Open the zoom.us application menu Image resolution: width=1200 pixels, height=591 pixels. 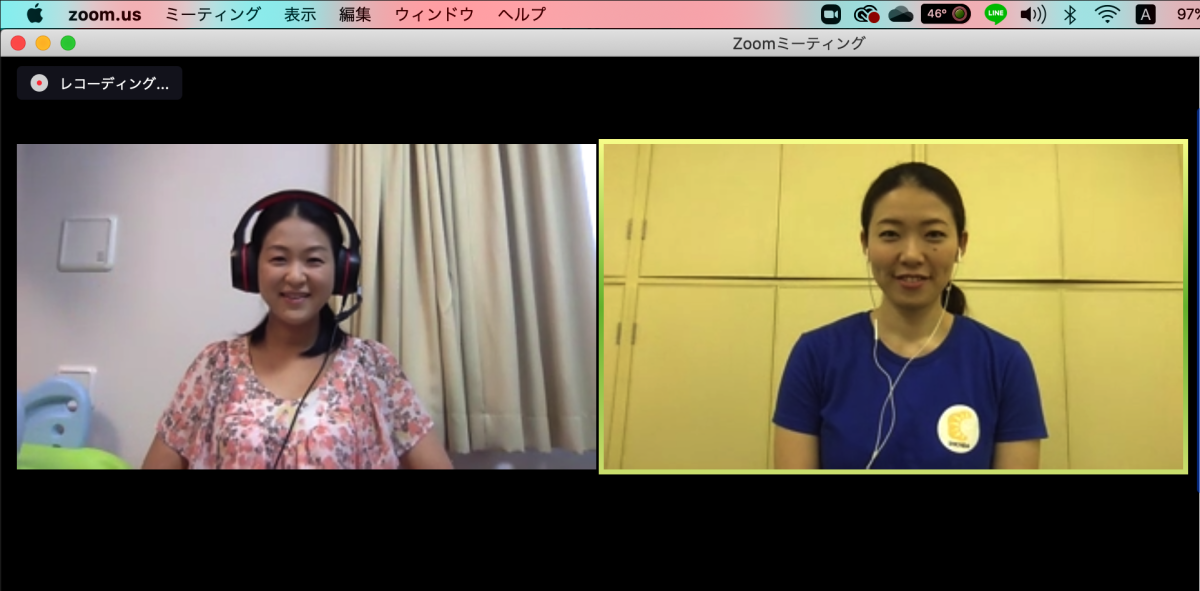coord(104,14)
